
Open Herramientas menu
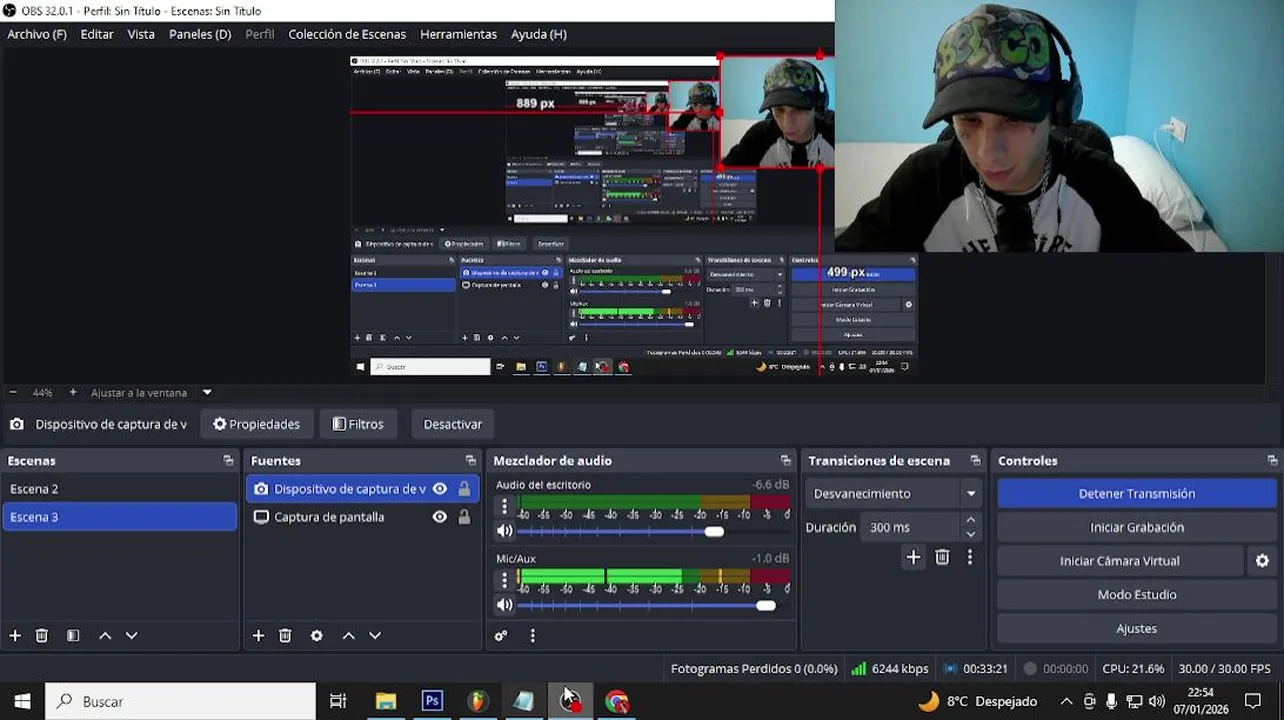click(x=458, y=34)
